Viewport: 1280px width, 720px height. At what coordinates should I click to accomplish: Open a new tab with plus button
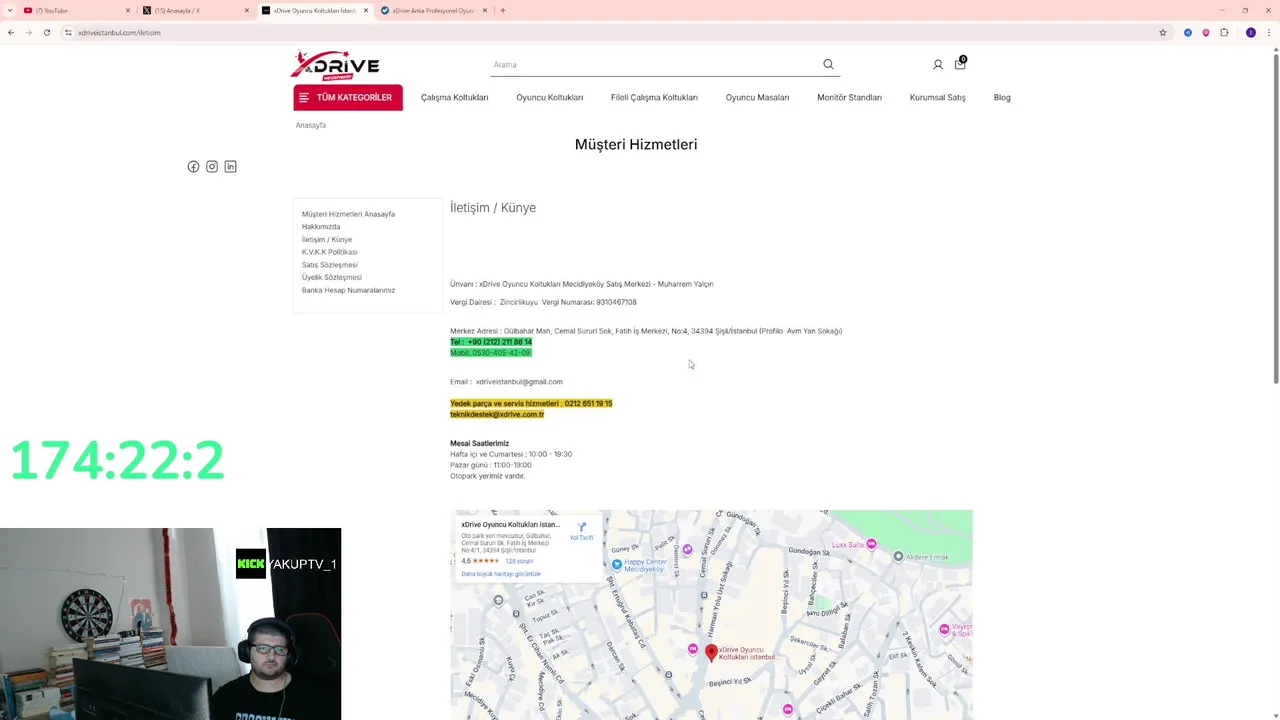point(502,10)
